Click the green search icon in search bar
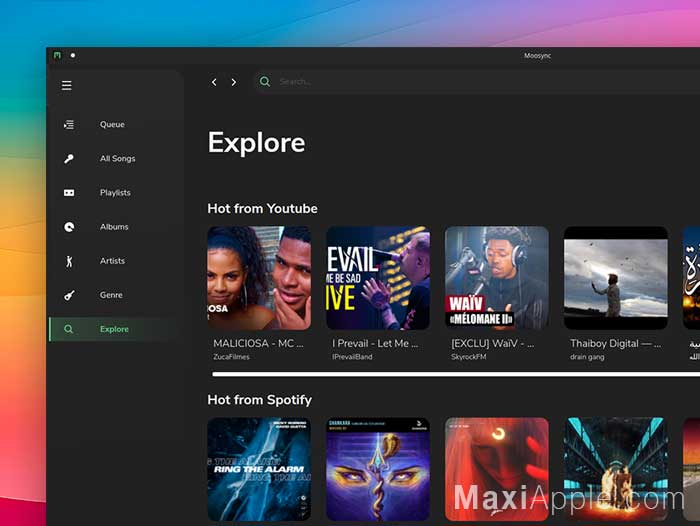 pos(265,82)
